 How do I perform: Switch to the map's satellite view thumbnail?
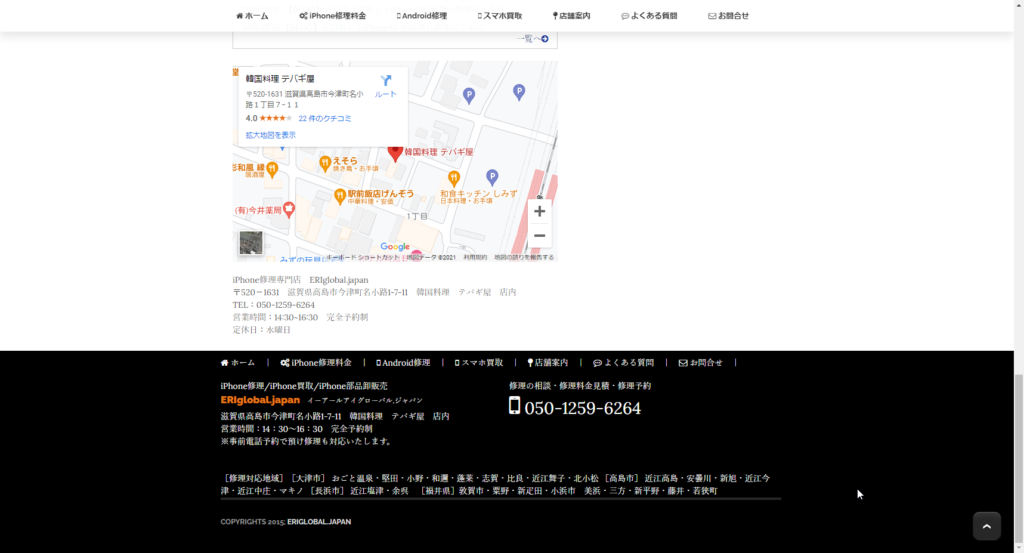[251, 242]
